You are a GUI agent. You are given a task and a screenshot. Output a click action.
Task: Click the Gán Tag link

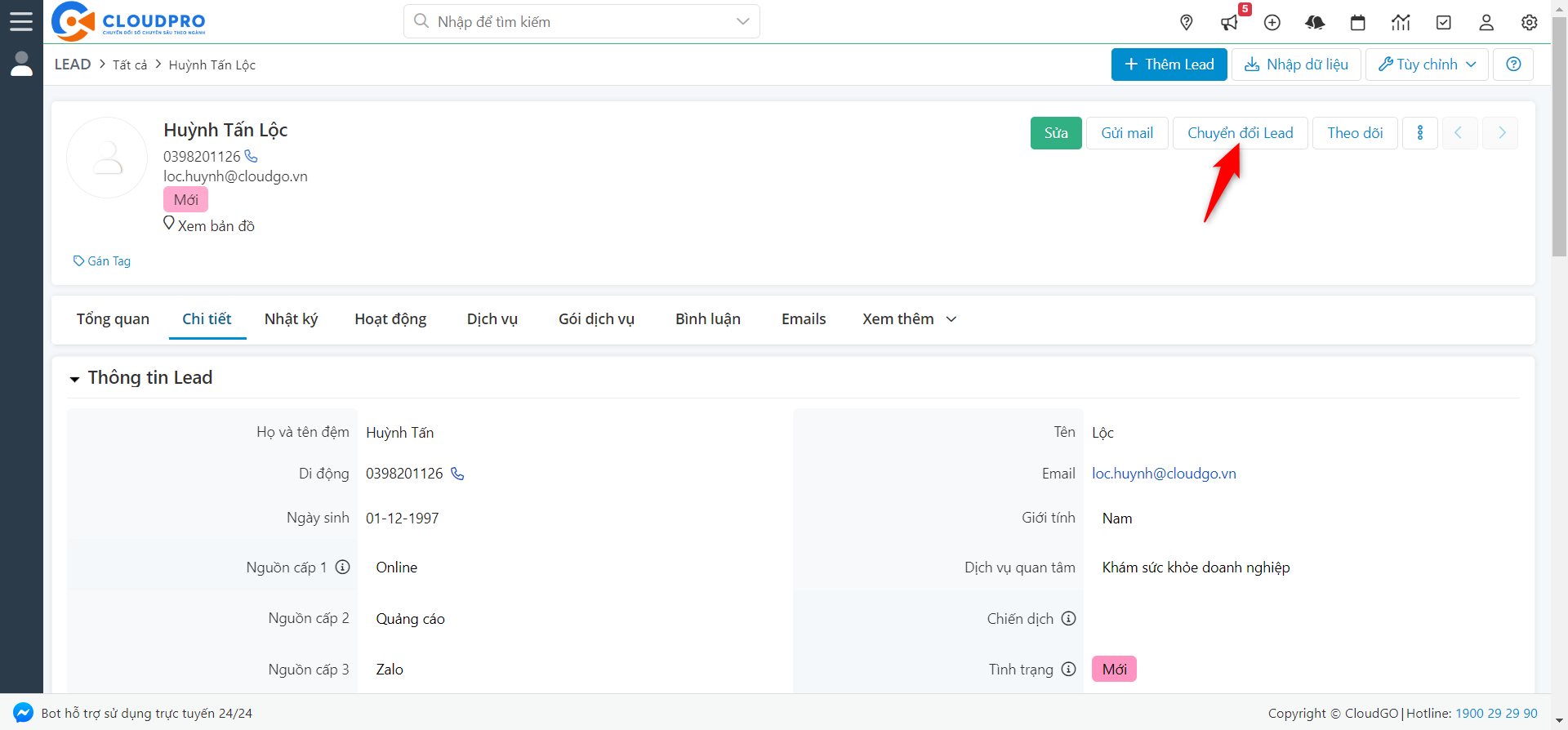pyautogui.click(x=102, y=261)
